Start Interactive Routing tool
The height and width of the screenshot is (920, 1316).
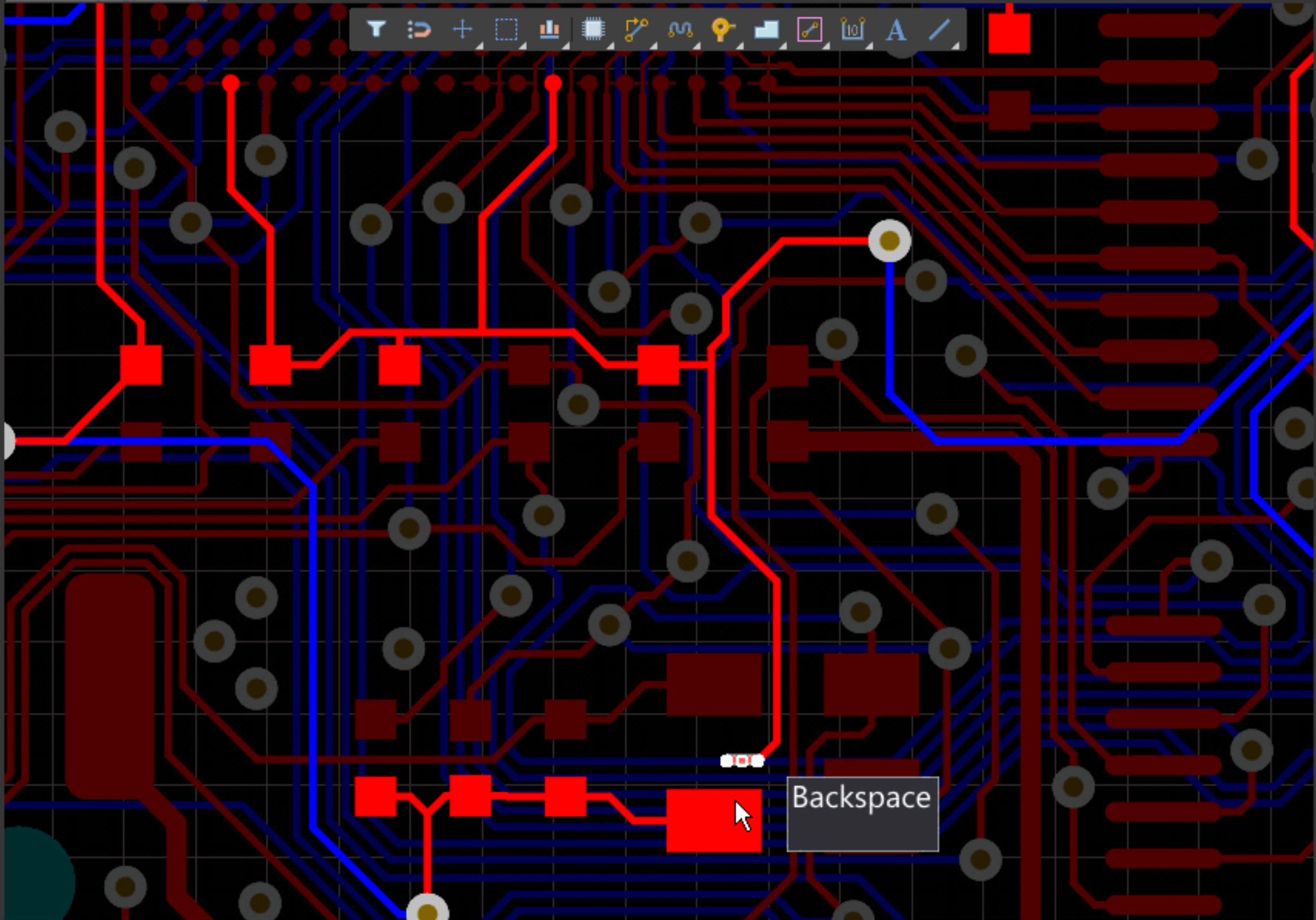coord(636,29)
